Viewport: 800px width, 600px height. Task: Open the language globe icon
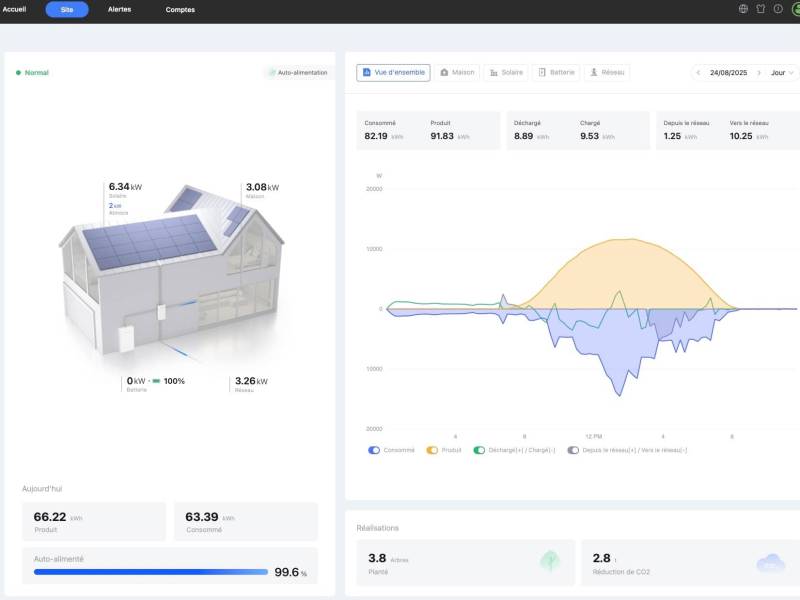(742, 8)
